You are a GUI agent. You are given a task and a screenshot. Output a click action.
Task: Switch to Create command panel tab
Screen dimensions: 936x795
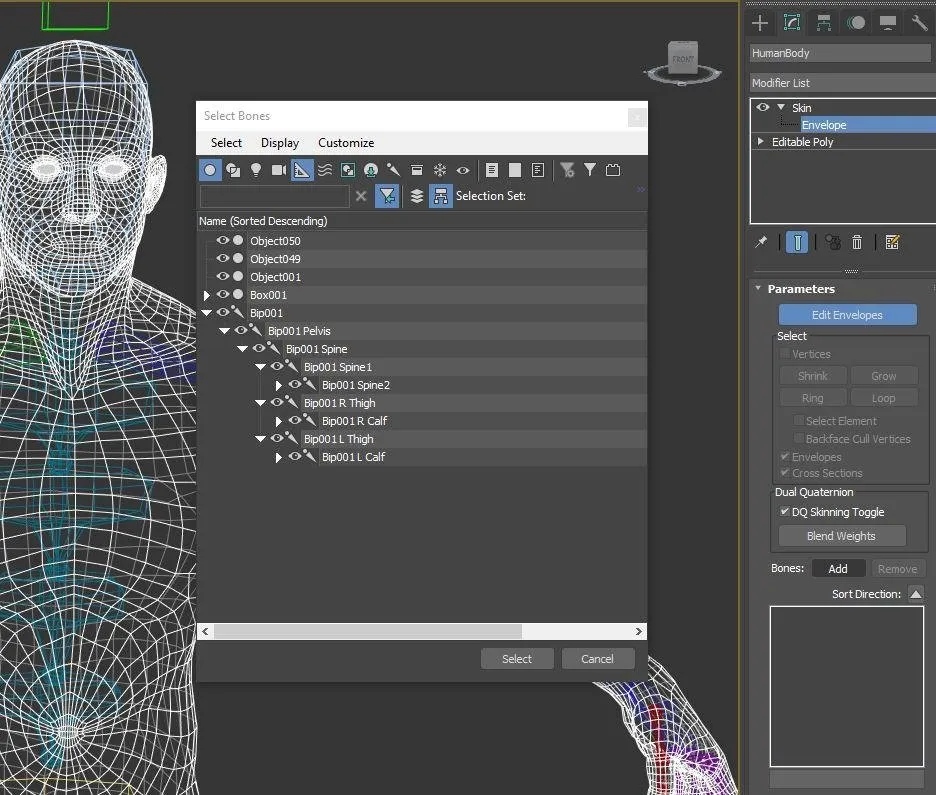pyautogui.click(x=760, y=23)
